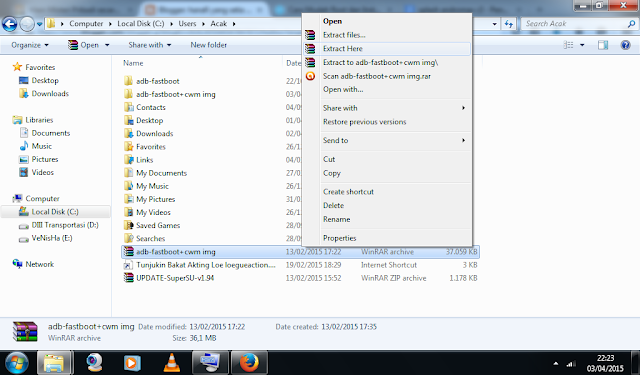Select the Downloads folder icon in list
This screenshot has width=640, height=375.
pos(129,133)
